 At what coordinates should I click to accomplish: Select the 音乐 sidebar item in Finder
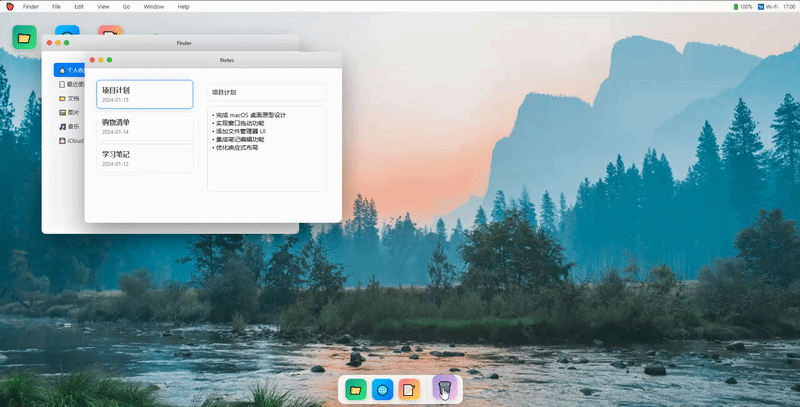click(x=70, y=127)
